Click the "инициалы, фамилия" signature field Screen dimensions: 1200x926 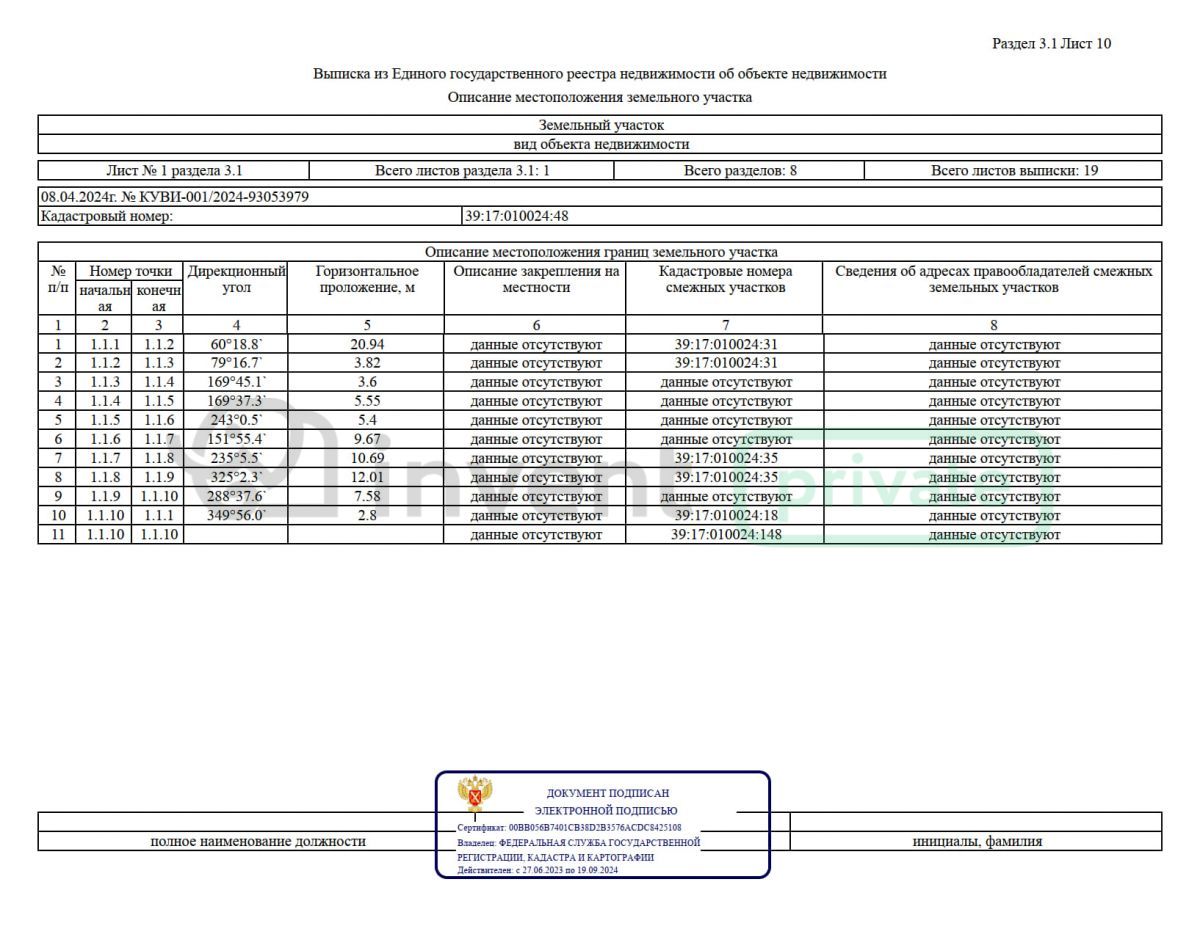point(976,842)
